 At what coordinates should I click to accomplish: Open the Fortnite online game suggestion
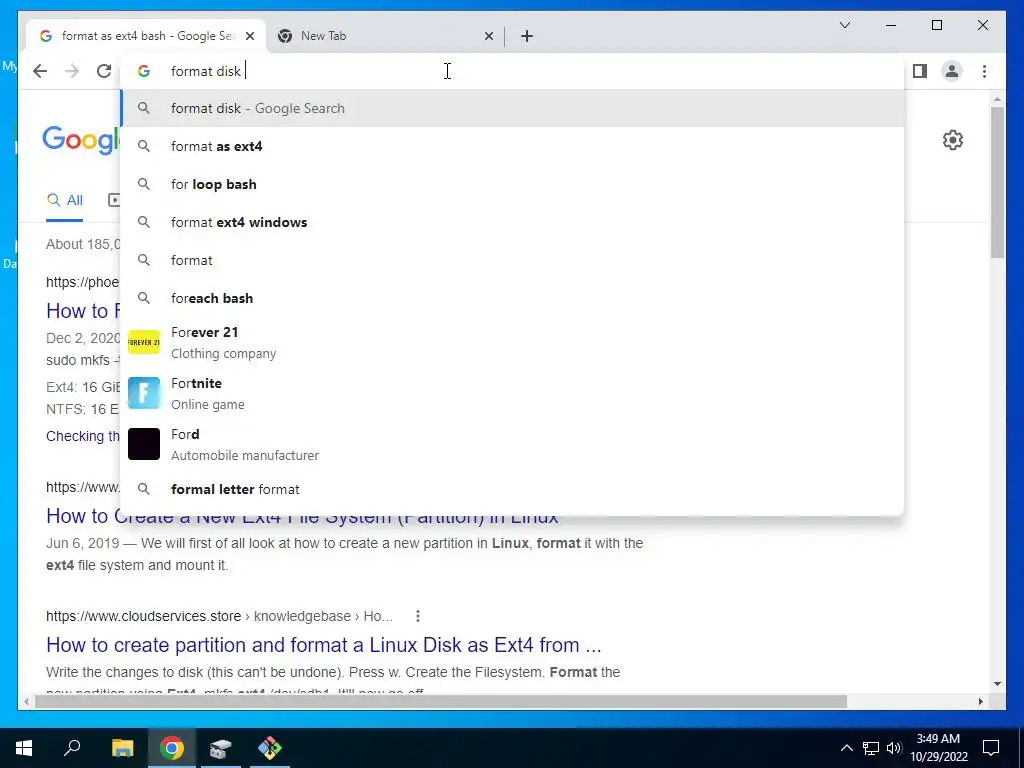tap(513, 393)
